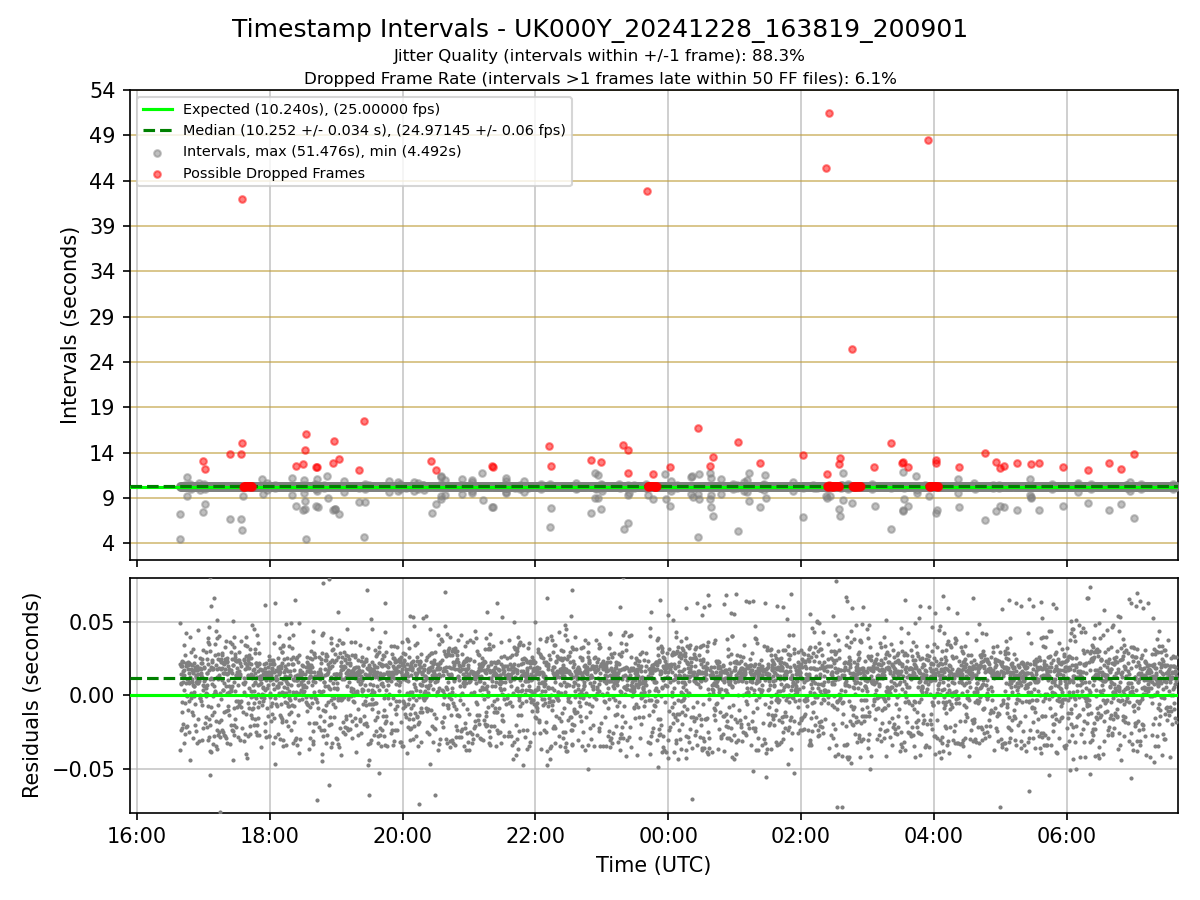Viewport: 1200px width, 900px height.
Task: Click the y-axis tick label '44'
Action: point(102,181)
